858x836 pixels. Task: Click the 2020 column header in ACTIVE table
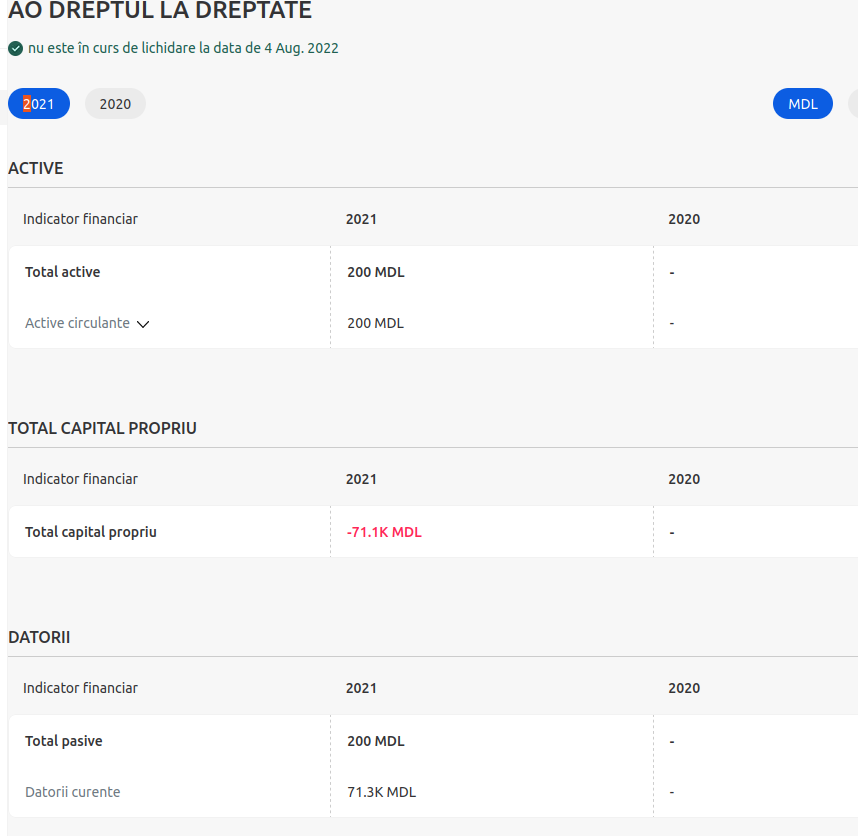click(684, 219)
